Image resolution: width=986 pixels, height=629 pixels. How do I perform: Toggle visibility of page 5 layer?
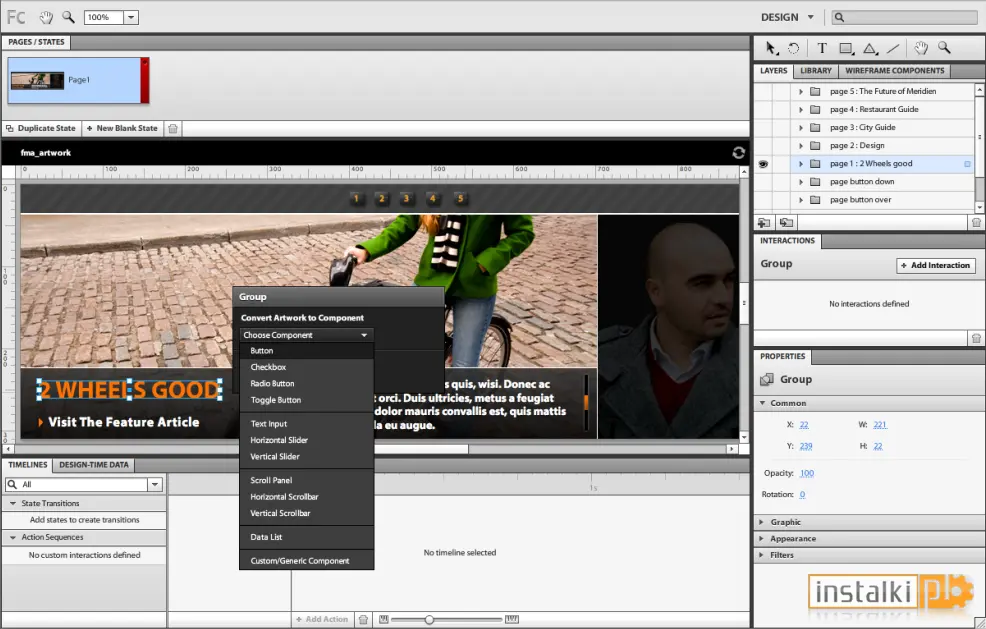[763, 91]
